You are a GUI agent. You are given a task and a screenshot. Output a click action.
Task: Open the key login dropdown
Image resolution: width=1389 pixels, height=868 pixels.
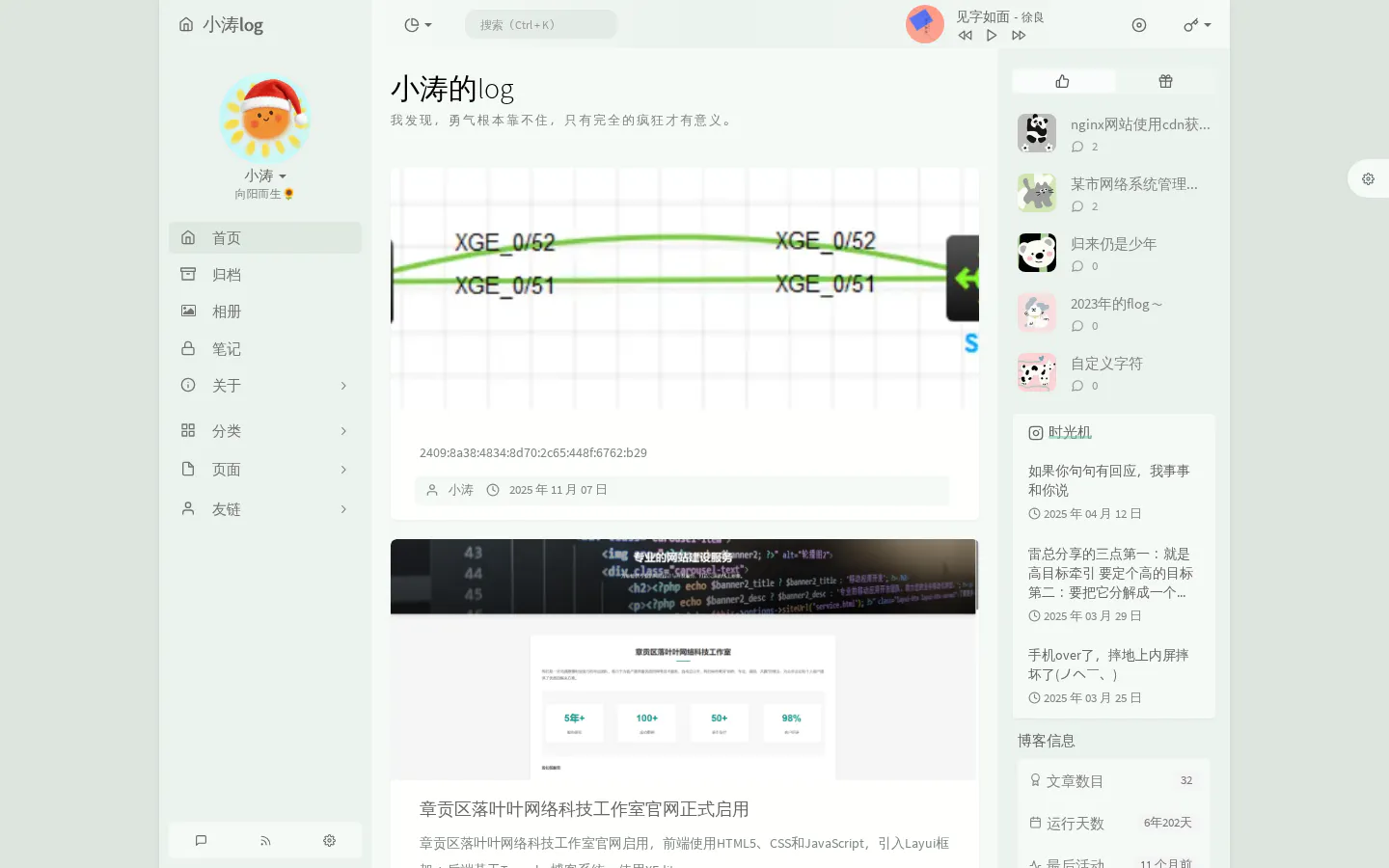tap(1197, 25)
